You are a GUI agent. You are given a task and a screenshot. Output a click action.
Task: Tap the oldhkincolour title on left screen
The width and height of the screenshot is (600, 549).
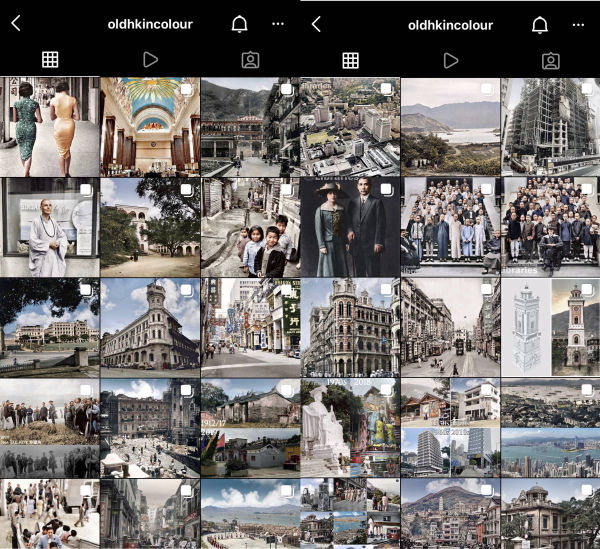click(150, 24)
